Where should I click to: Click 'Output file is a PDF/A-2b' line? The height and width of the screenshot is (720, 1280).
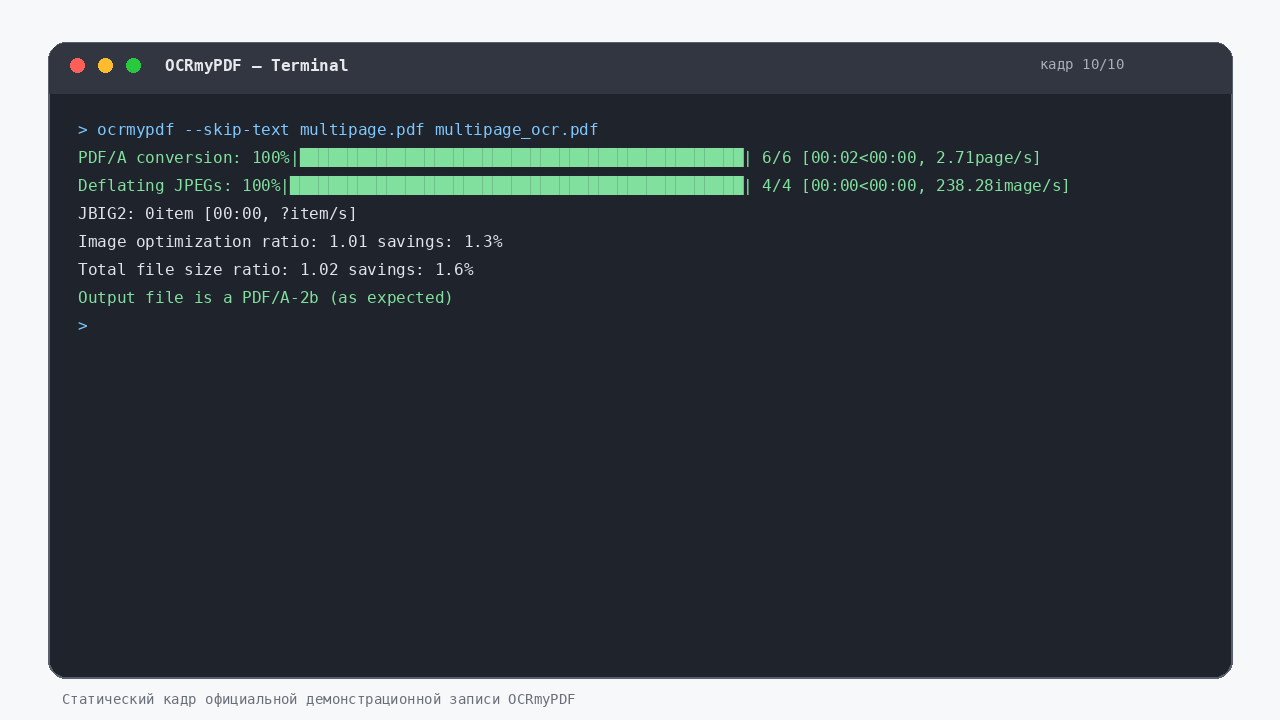coord(266,298)
